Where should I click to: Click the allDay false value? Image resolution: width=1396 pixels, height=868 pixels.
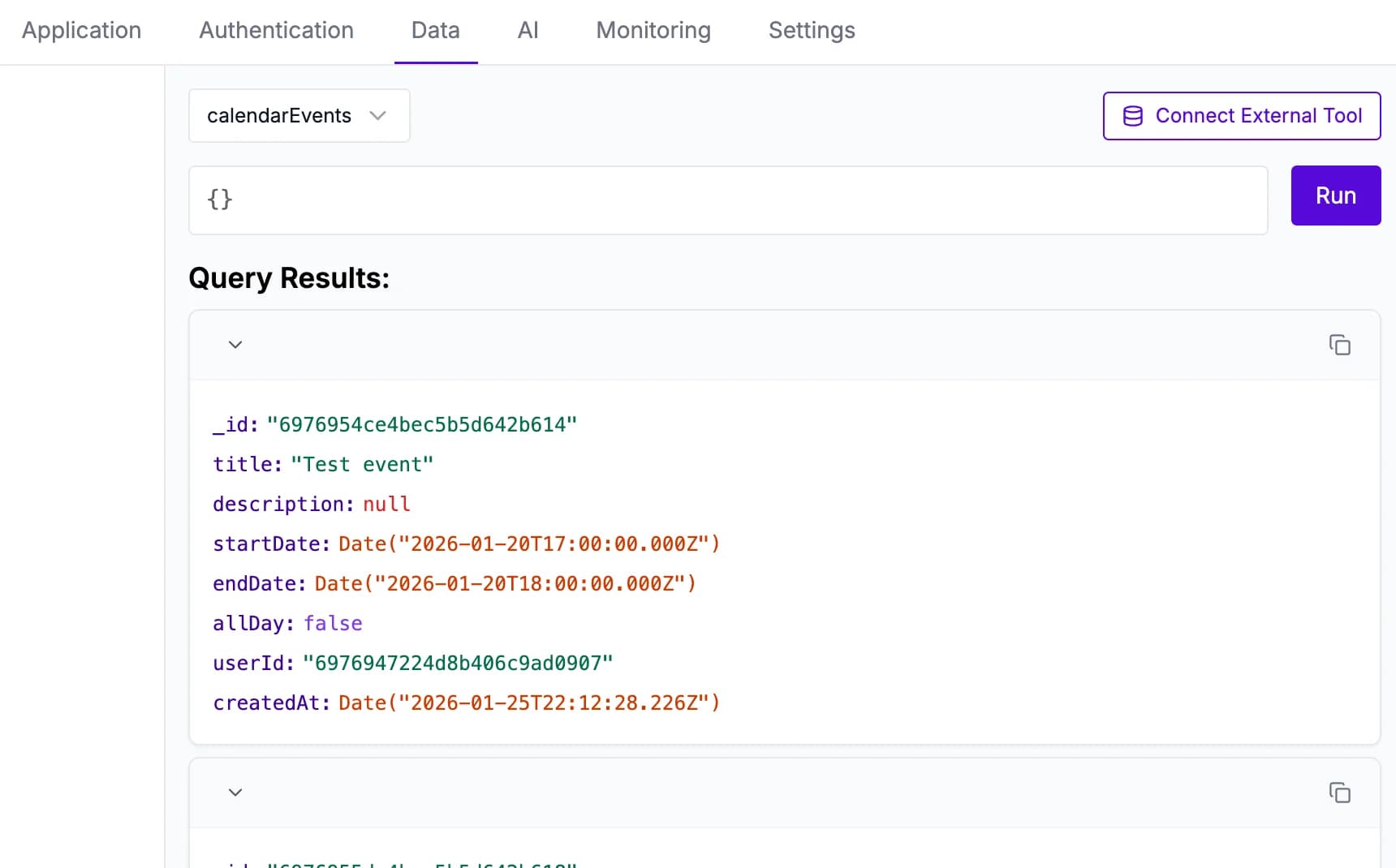coord(333,623)
